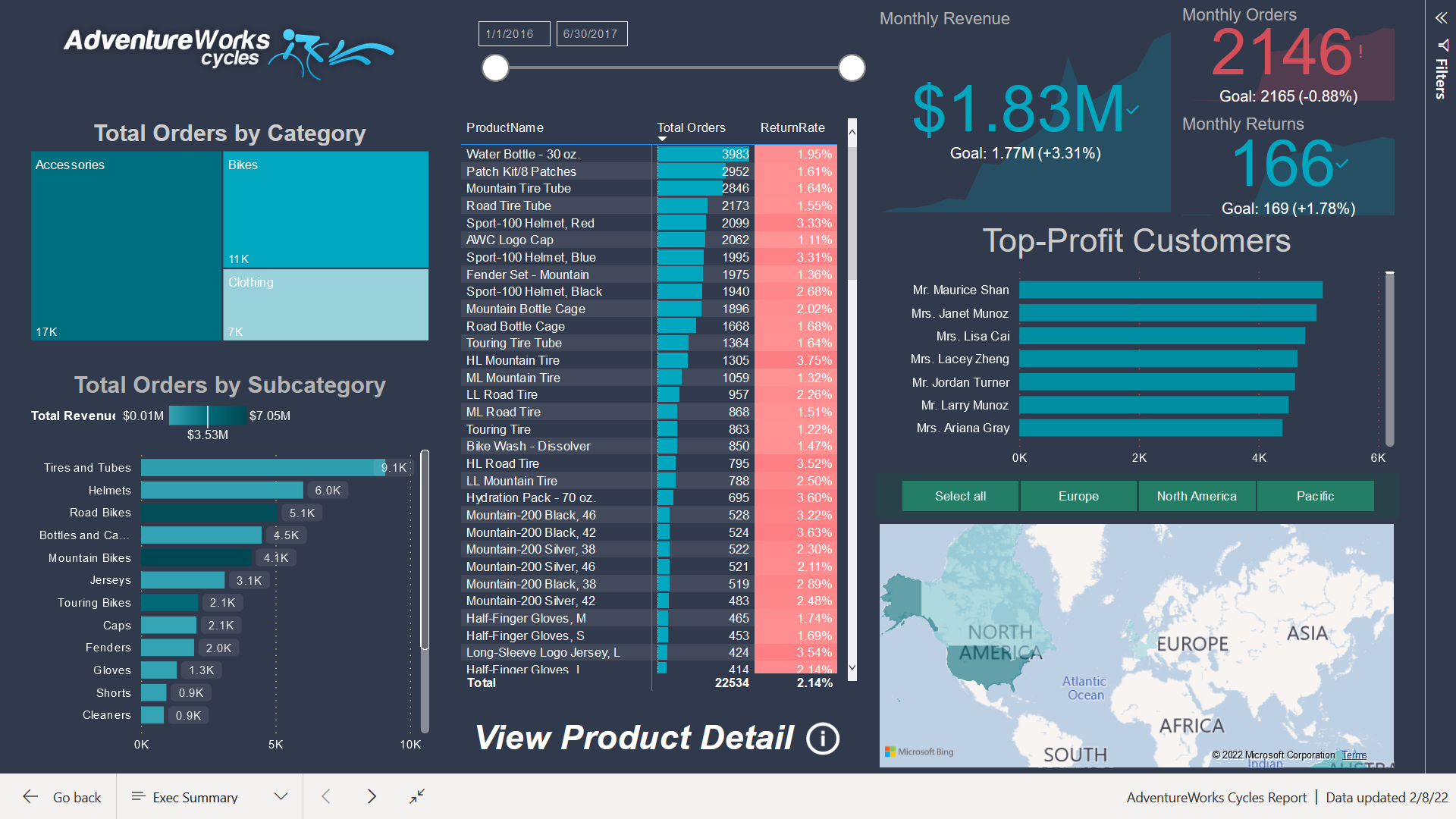Screen dimensions: 1456x819
Task: Toggle the Europe region filter
Action: [x=1078, y=496]
